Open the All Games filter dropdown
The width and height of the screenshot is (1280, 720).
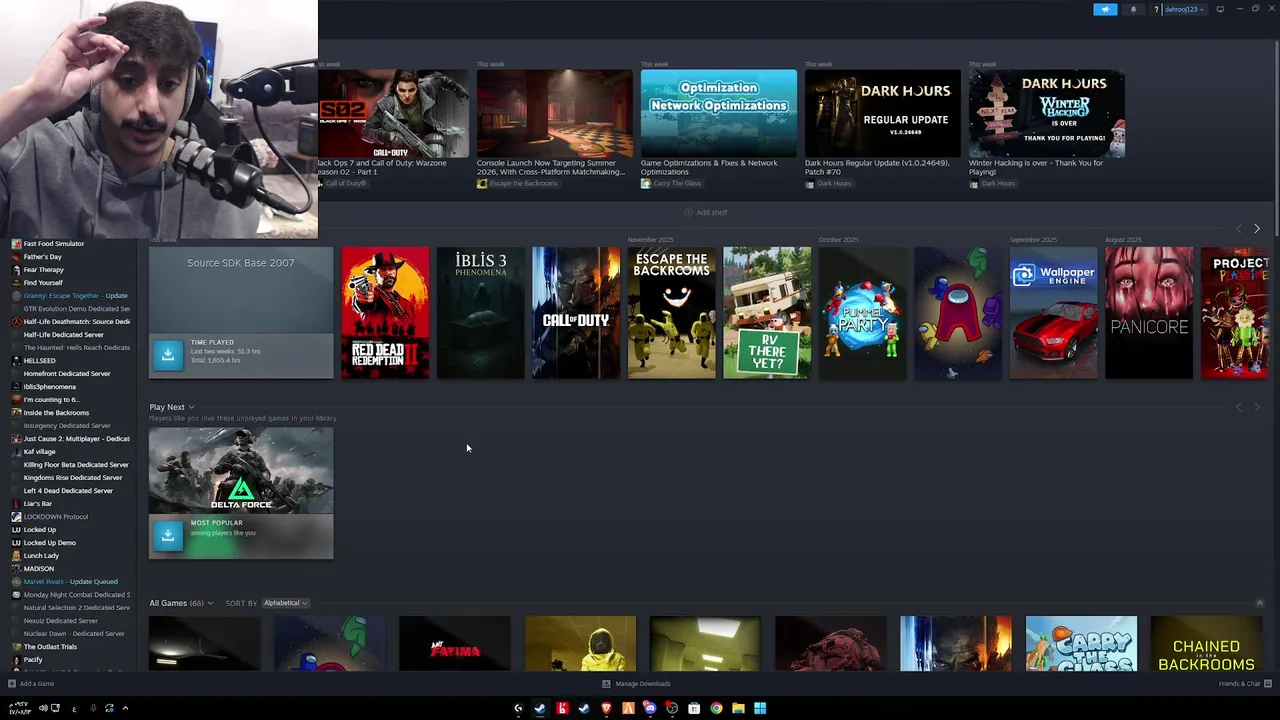(x=181, y=603)
